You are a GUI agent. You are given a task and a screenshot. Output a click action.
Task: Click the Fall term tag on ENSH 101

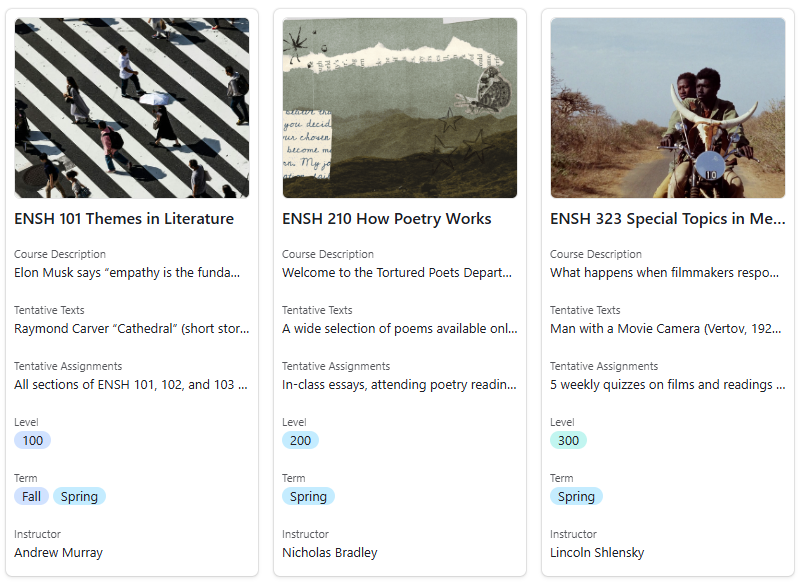[31, 496]
